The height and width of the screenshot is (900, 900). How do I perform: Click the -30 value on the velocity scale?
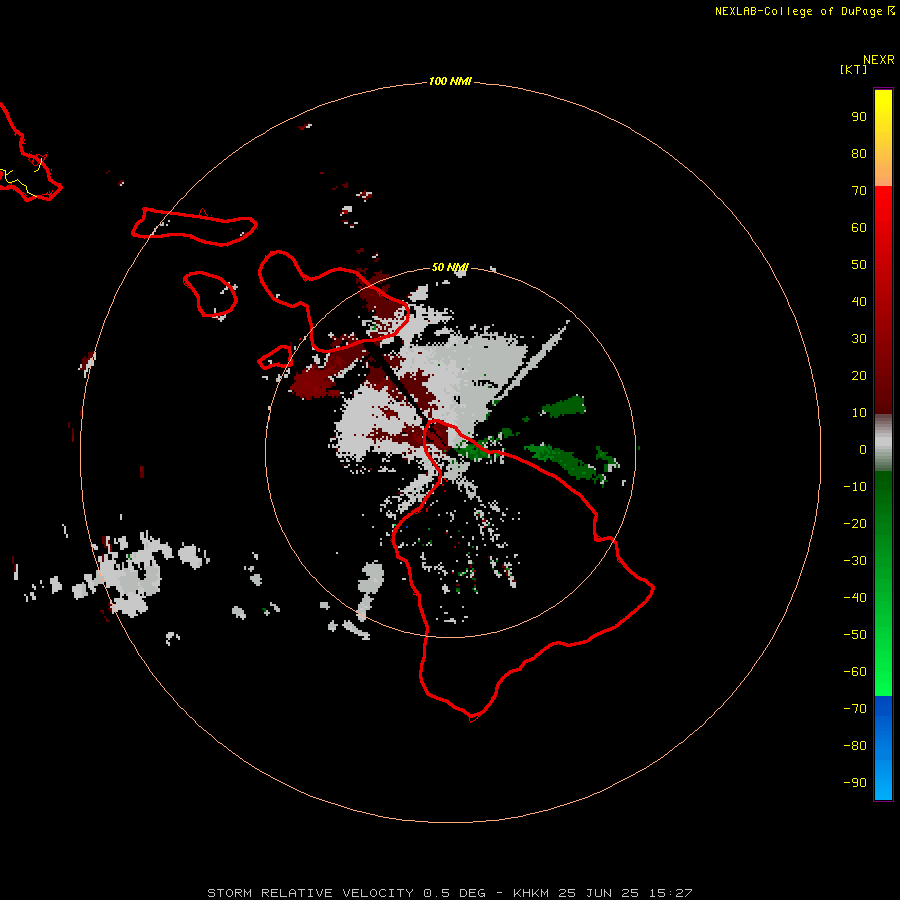855,561
